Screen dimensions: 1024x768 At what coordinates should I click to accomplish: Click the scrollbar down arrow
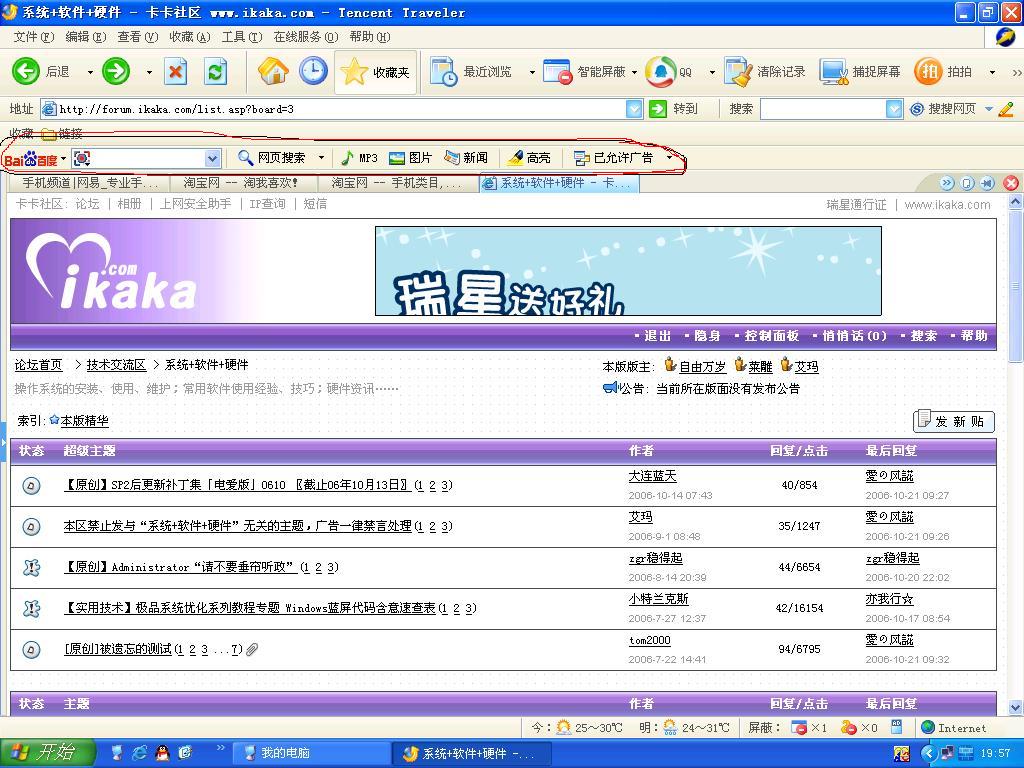(1016, 707)
